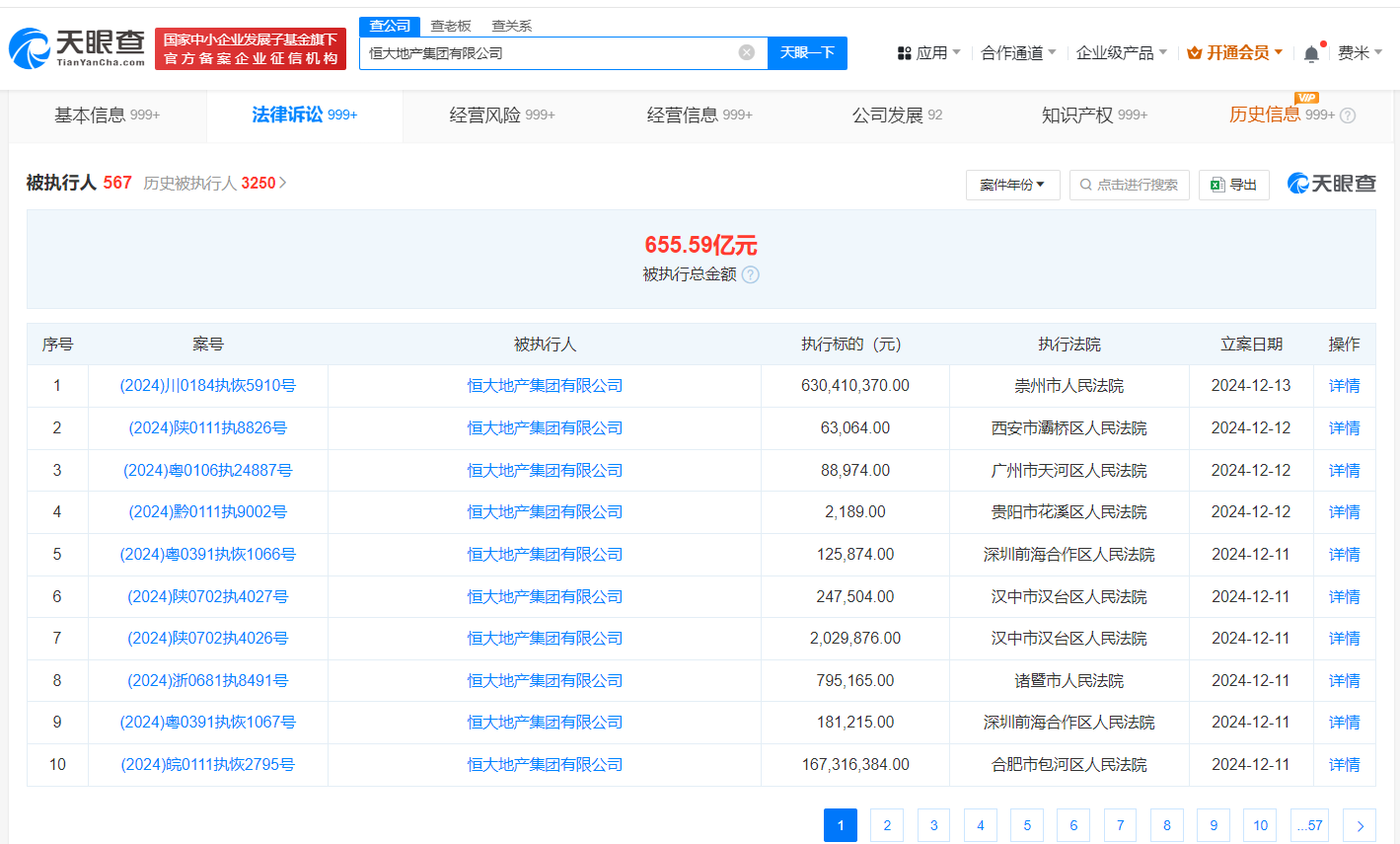Click the magnifier icon in 点击进行搜索
The height and width of the screenshot is (844, 1400).
click(1086, 184)
